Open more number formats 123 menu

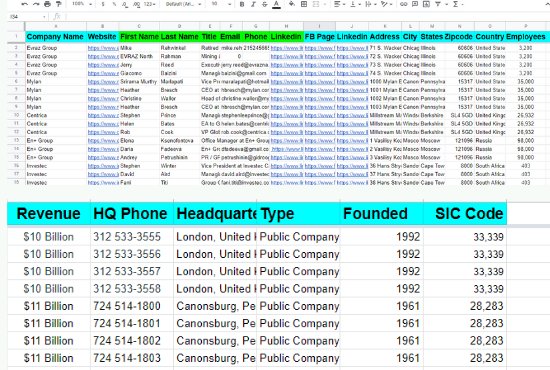(150, 4)
